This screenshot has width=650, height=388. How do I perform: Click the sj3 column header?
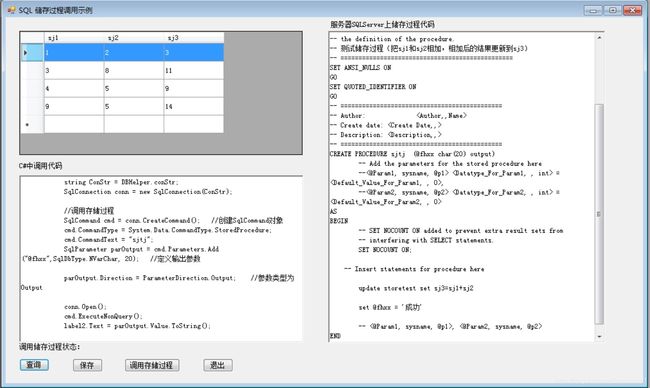coord(194,38)
